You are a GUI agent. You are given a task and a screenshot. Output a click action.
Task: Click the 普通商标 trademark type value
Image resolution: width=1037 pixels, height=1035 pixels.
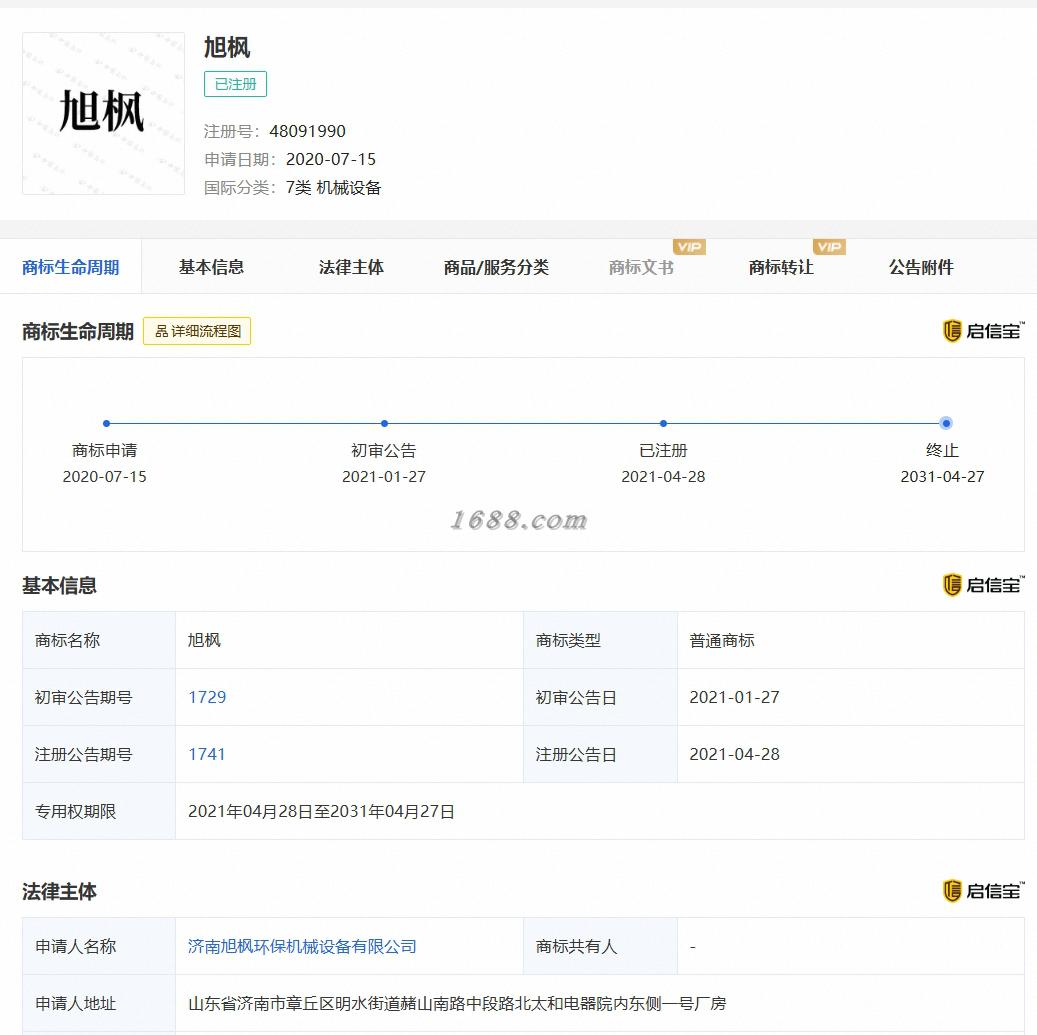pos(722,640)
